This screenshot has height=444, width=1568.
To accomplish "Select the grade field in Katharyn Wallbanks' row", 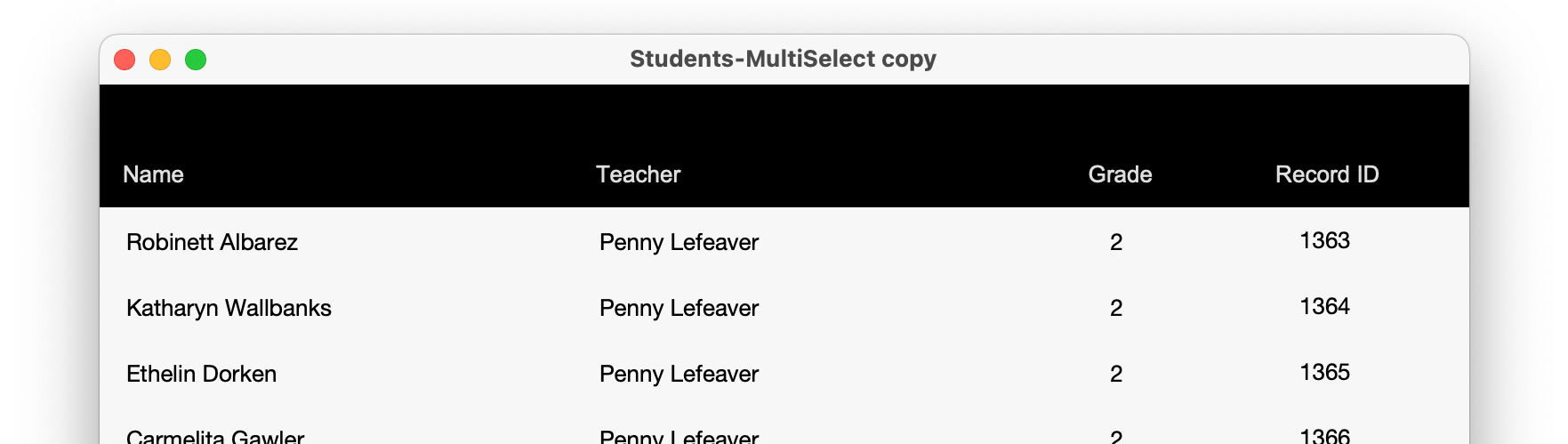I will tap(1116, 308).
